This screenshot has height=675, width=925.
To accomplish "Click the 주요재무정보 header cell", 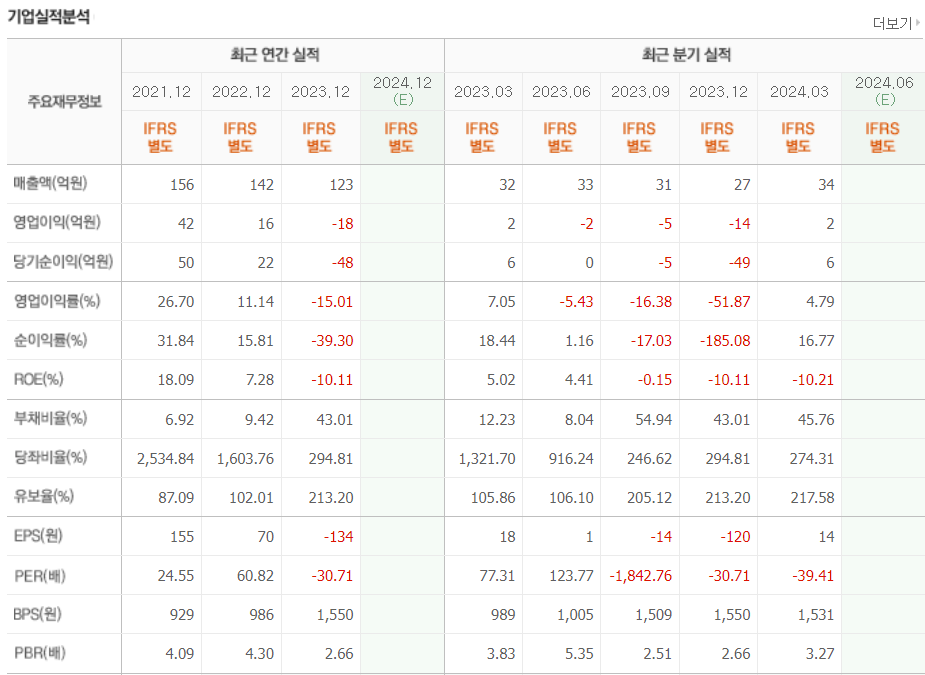I will pyautogui.click(x=64, y=101).
